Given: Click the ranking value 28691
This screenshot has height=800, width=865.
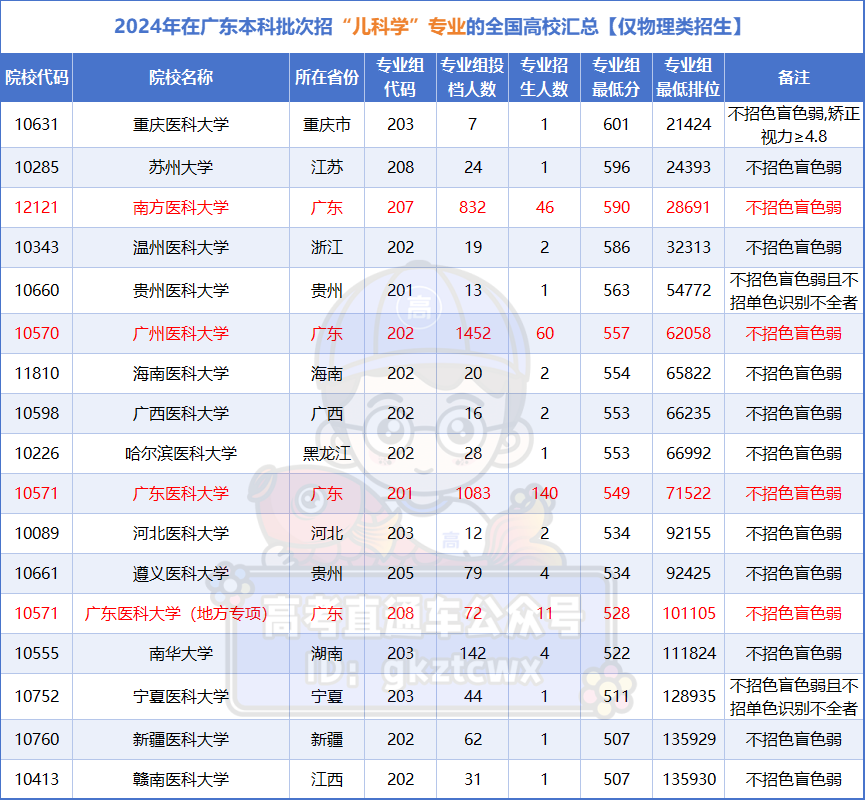Looking at the screenshot, I should coord(688,207).
